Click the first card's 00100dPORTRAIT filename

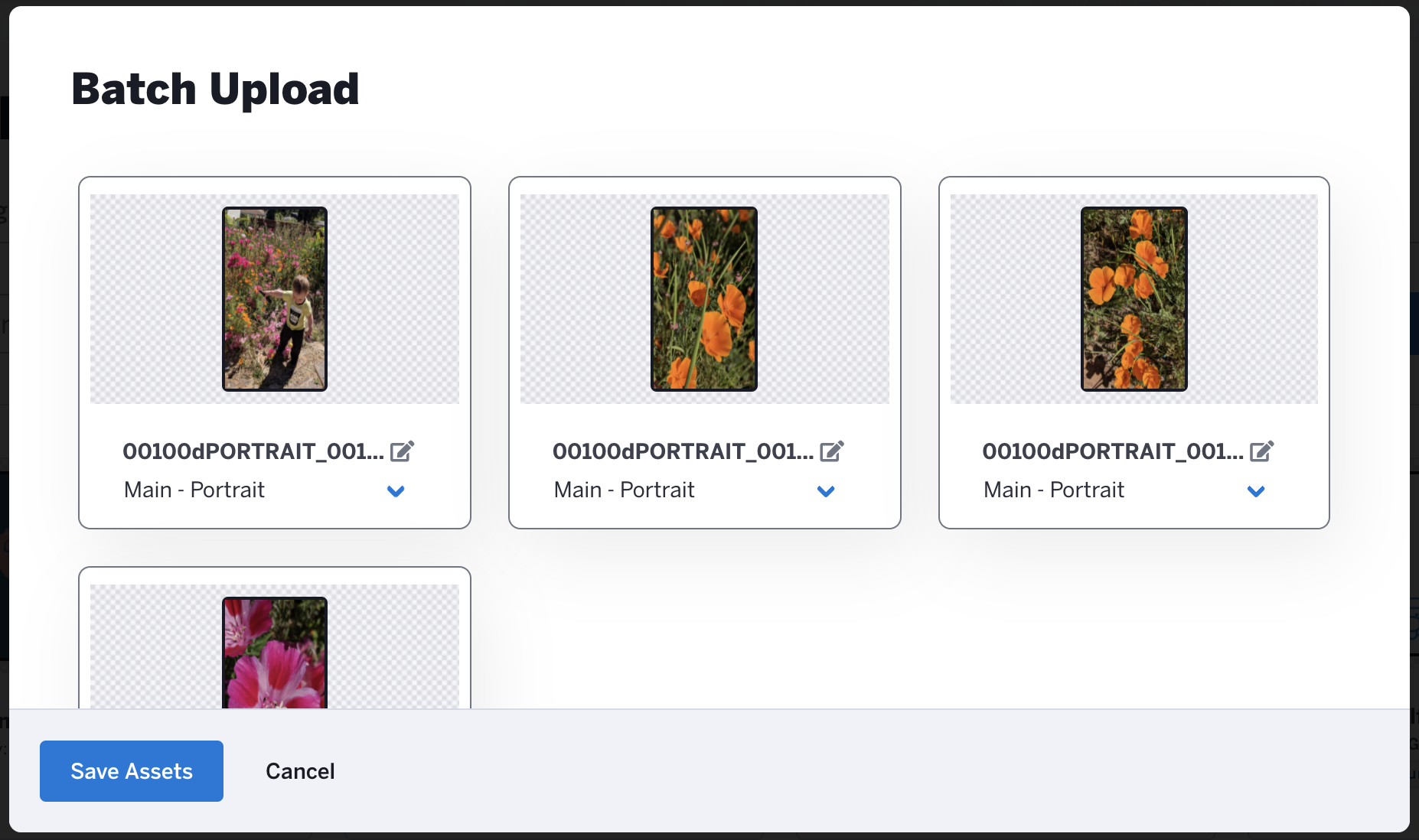pos(253,451)
